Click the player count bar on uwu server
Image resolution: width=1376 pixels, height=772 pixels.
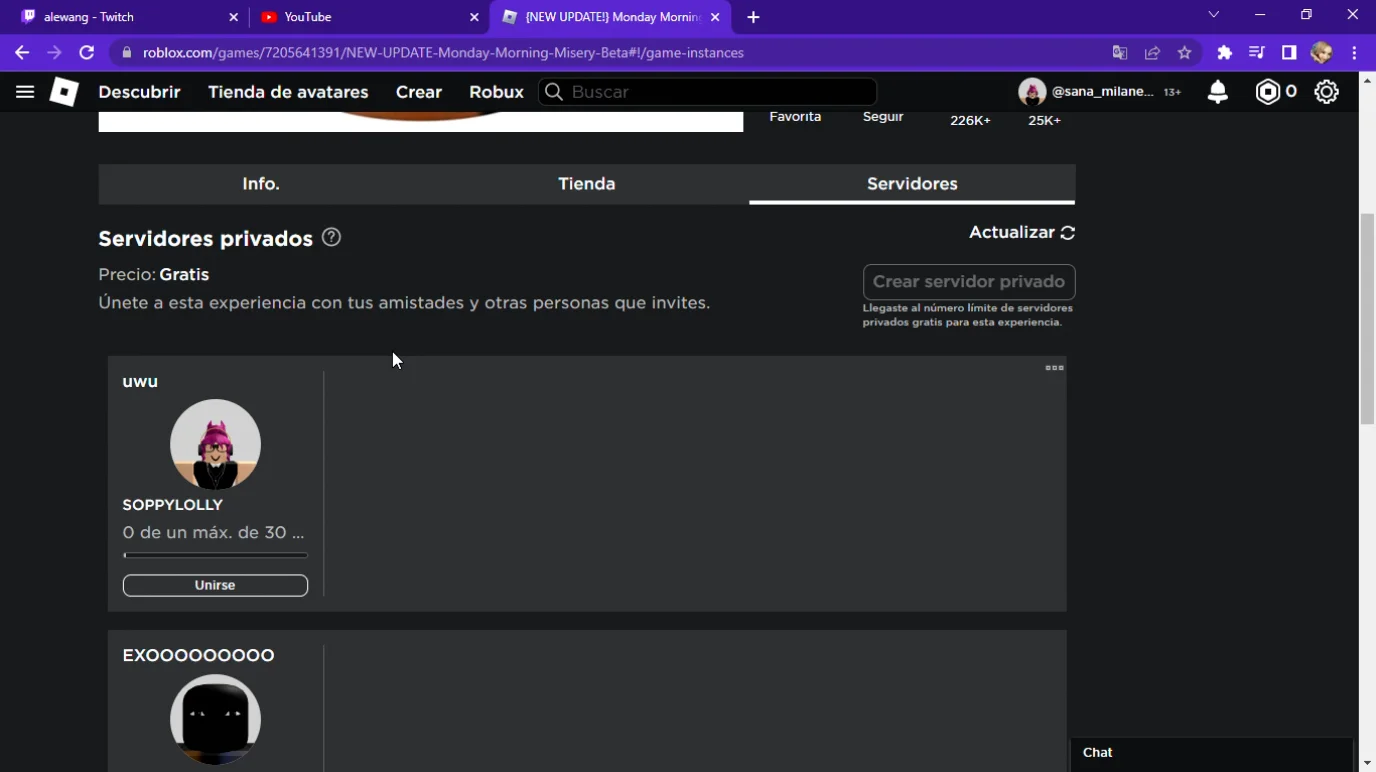coord(215,555)
